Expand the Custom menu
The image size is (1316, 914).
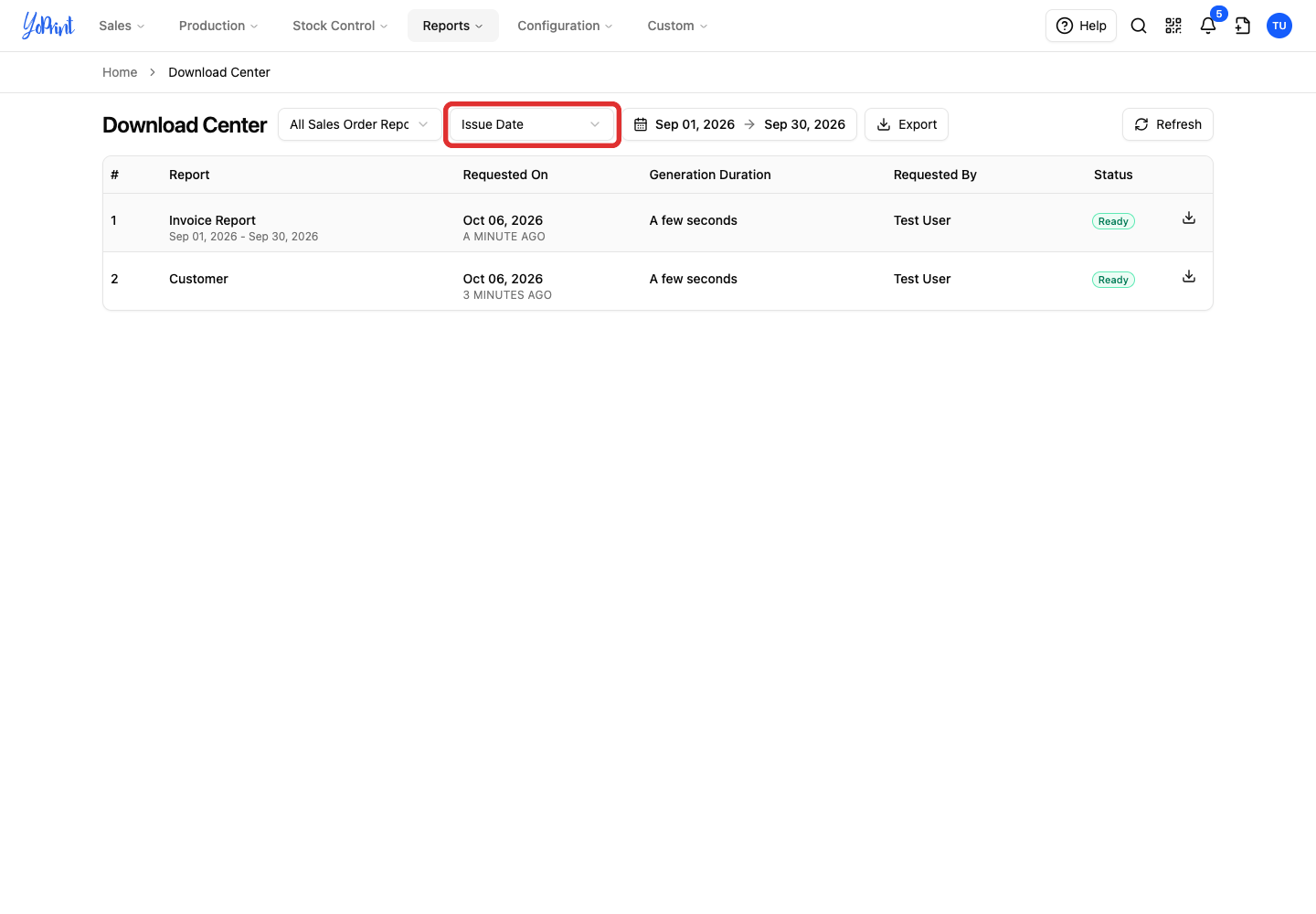677,26
